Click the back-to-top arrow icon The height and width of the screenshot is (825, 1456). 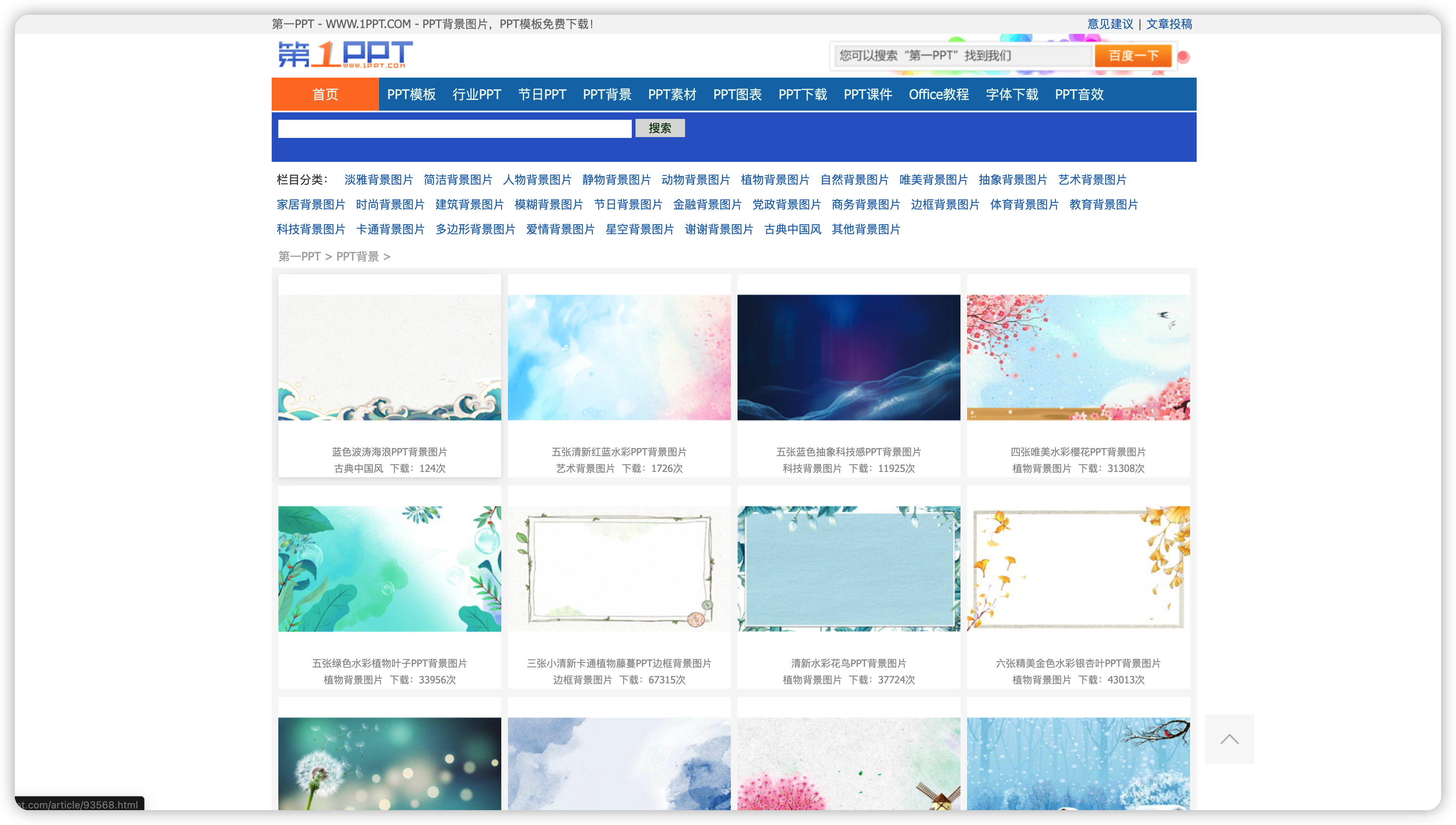pyautogui.click(x=1229, y=739)
